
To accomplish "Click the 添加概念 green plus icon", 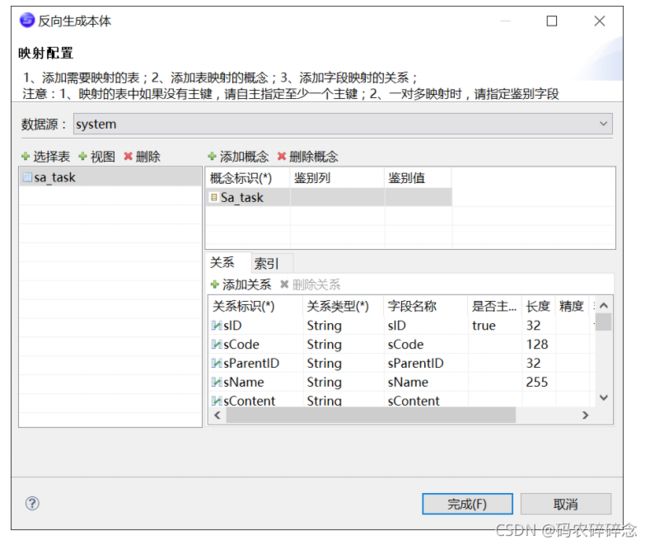I will click(x=212, y=157).
